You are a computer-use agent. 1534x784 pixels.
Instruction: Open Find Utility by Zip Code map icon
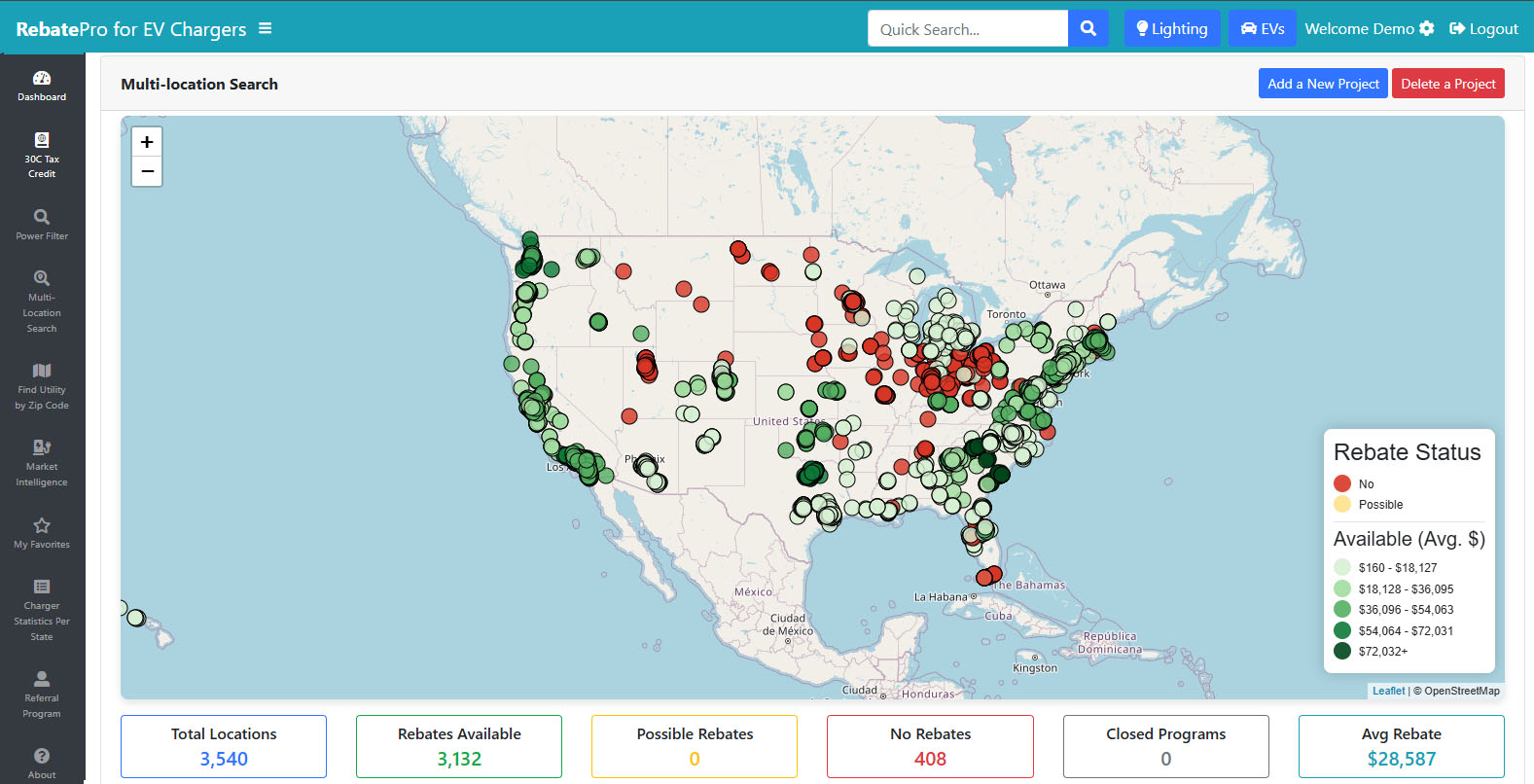(x=42, y=371)
